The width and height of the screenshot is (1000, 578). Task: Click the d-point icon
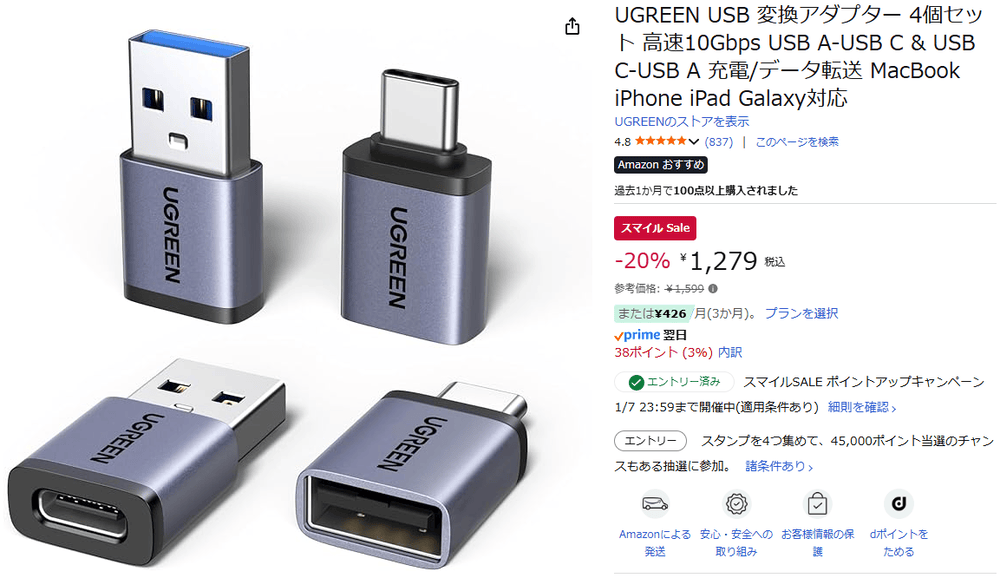tap(899, 504)
